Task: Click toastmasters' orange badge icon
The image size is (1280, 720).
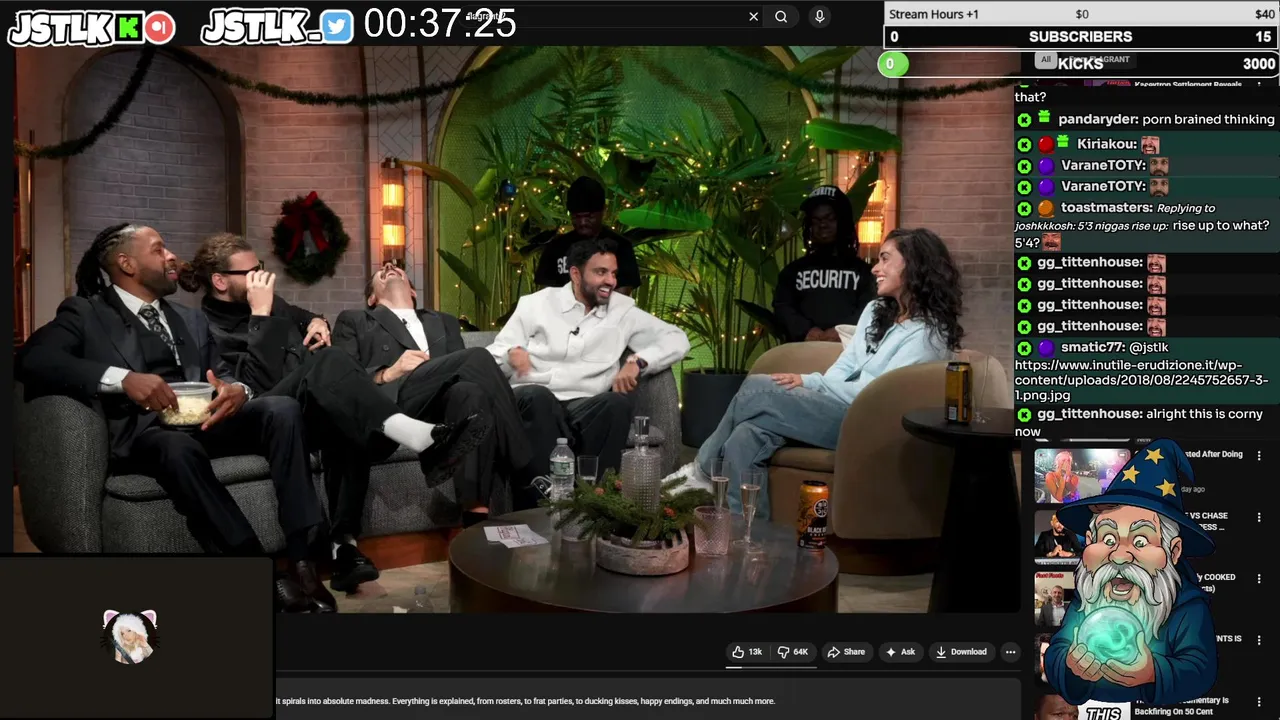Action: pos(1046,209)
